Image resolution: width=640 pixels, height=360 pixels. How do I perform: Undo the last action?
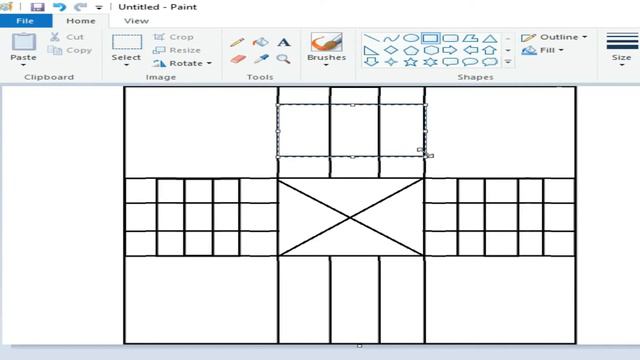[60, 7]
